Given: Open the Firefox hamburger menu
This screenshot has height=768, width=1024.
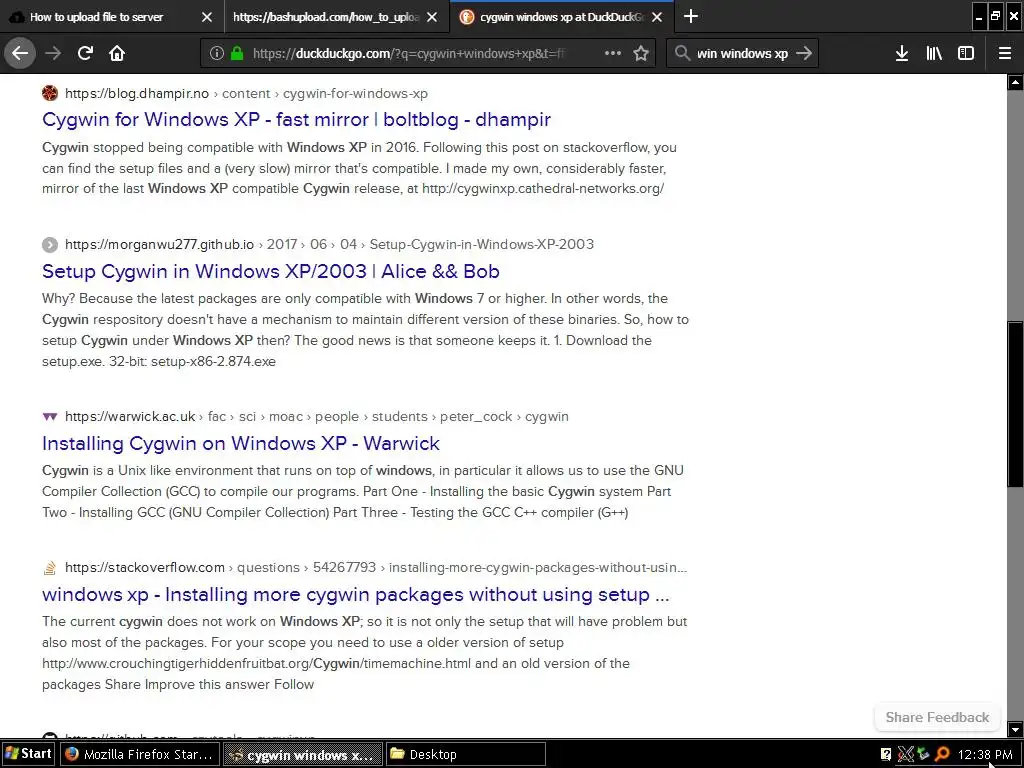Looking at the screenshot, I should coord(1005,53).
